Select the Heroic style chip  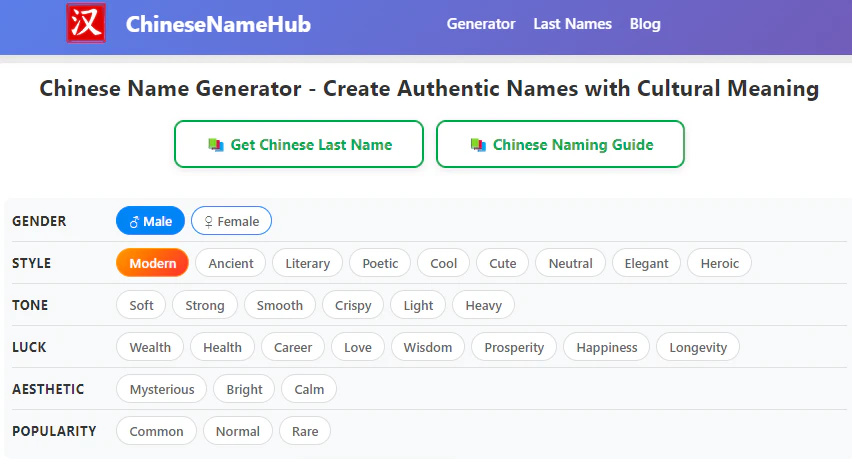[719, 263]
